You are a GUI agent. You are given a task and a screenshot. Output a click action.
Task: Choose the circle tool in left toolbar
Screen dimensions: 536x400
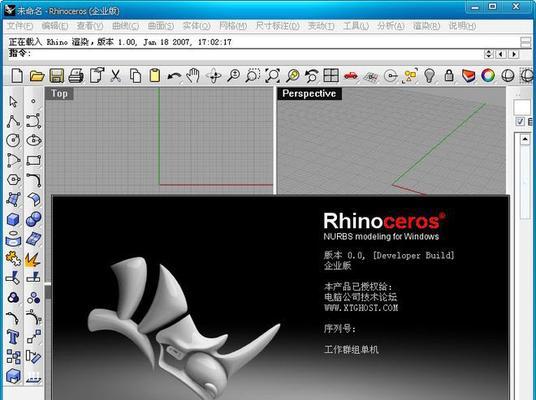(13, 140)
